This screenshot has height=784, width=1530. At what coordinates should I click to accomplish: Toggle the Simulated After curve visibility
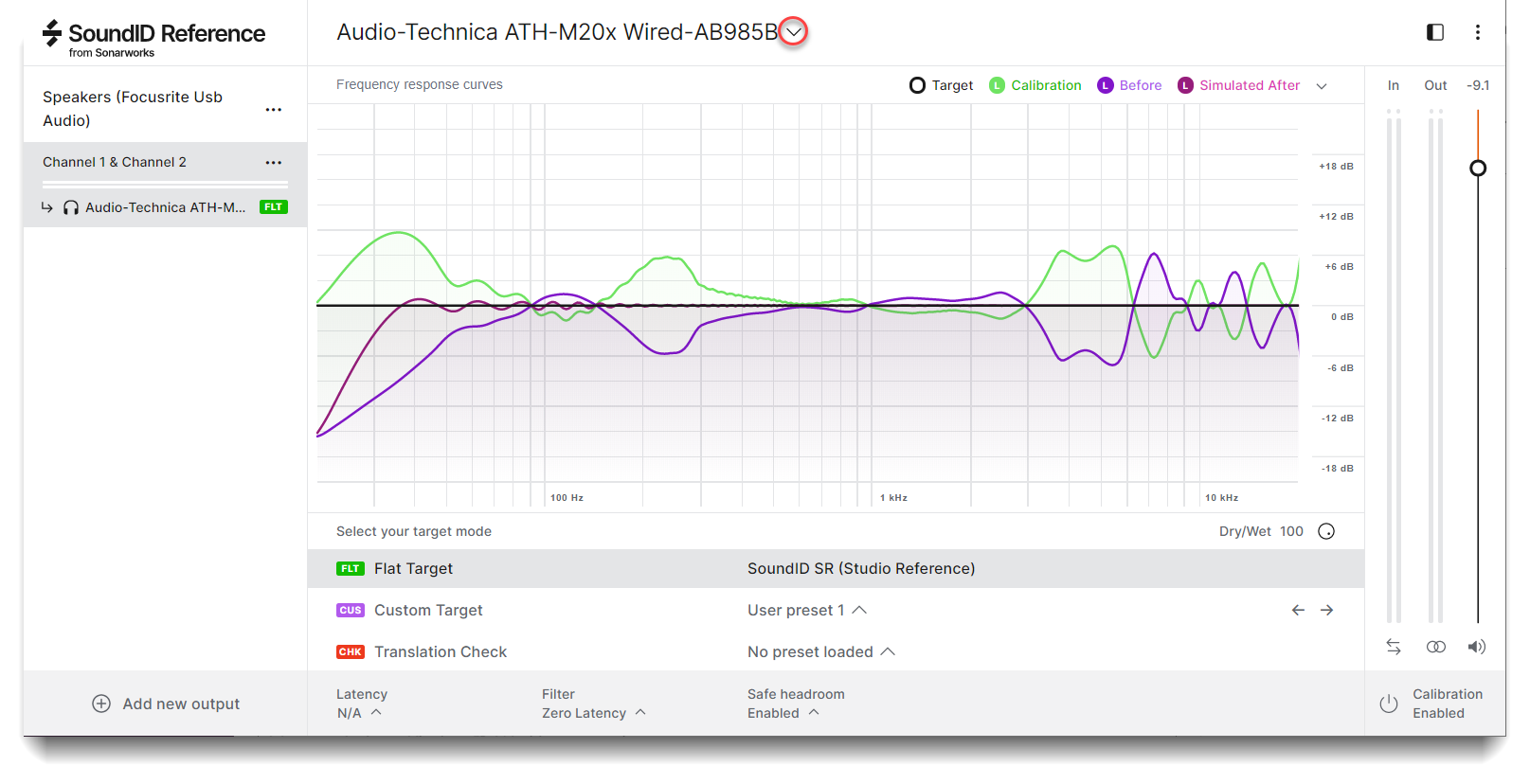pyautogui.click(x=1238, y=85)
